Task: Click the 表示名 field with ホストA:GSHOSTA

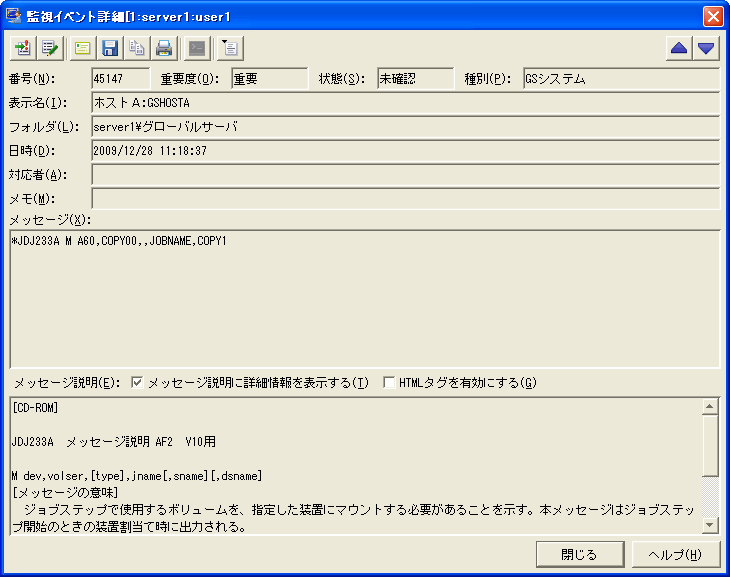Action: pyautogui.click(x=406, y=102)
